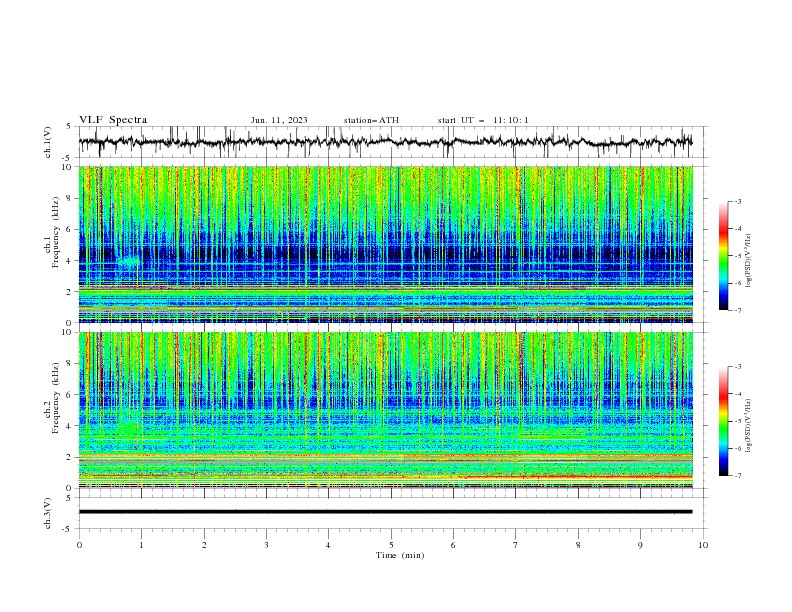The image size is (792, 612).
Task: Click the time axis tick label '7'
Action: 516,545
